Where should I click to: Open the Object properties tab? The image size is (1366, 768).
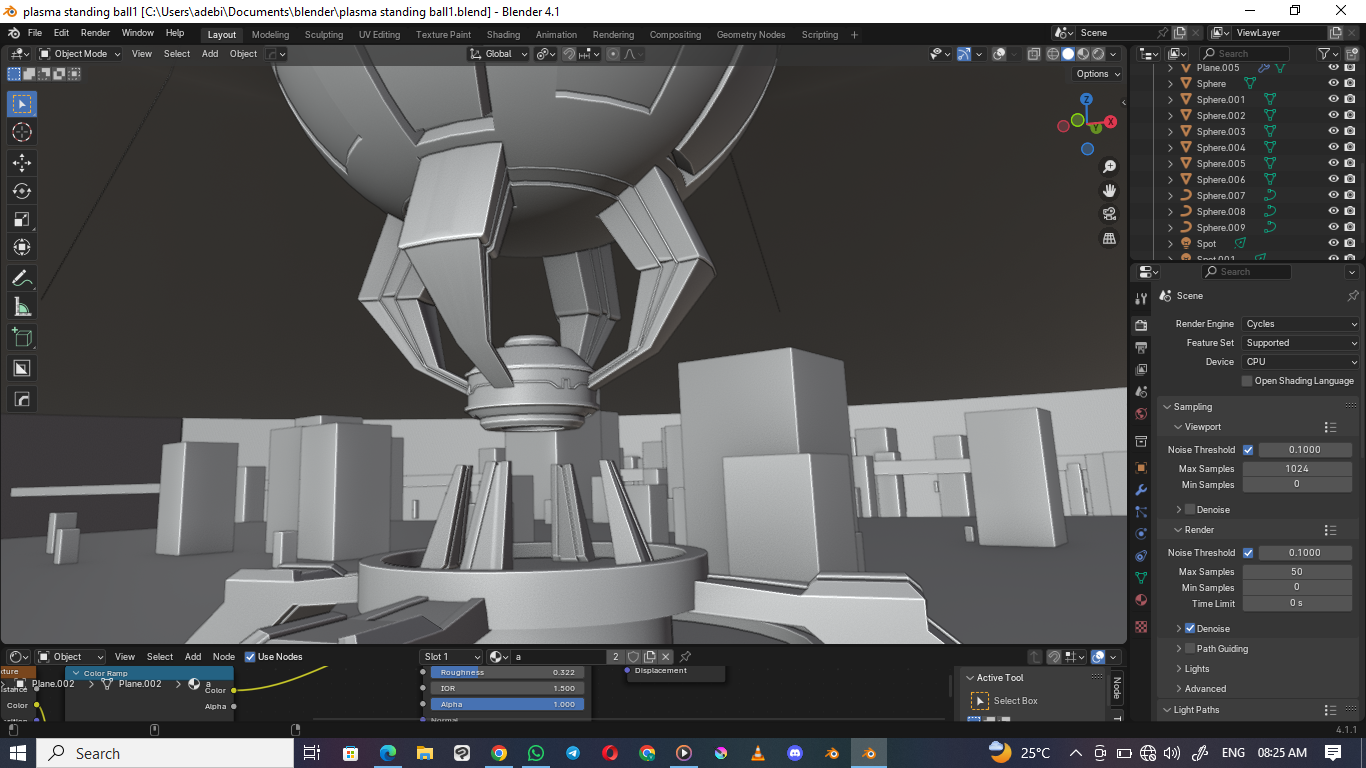tap(1141, 468)
